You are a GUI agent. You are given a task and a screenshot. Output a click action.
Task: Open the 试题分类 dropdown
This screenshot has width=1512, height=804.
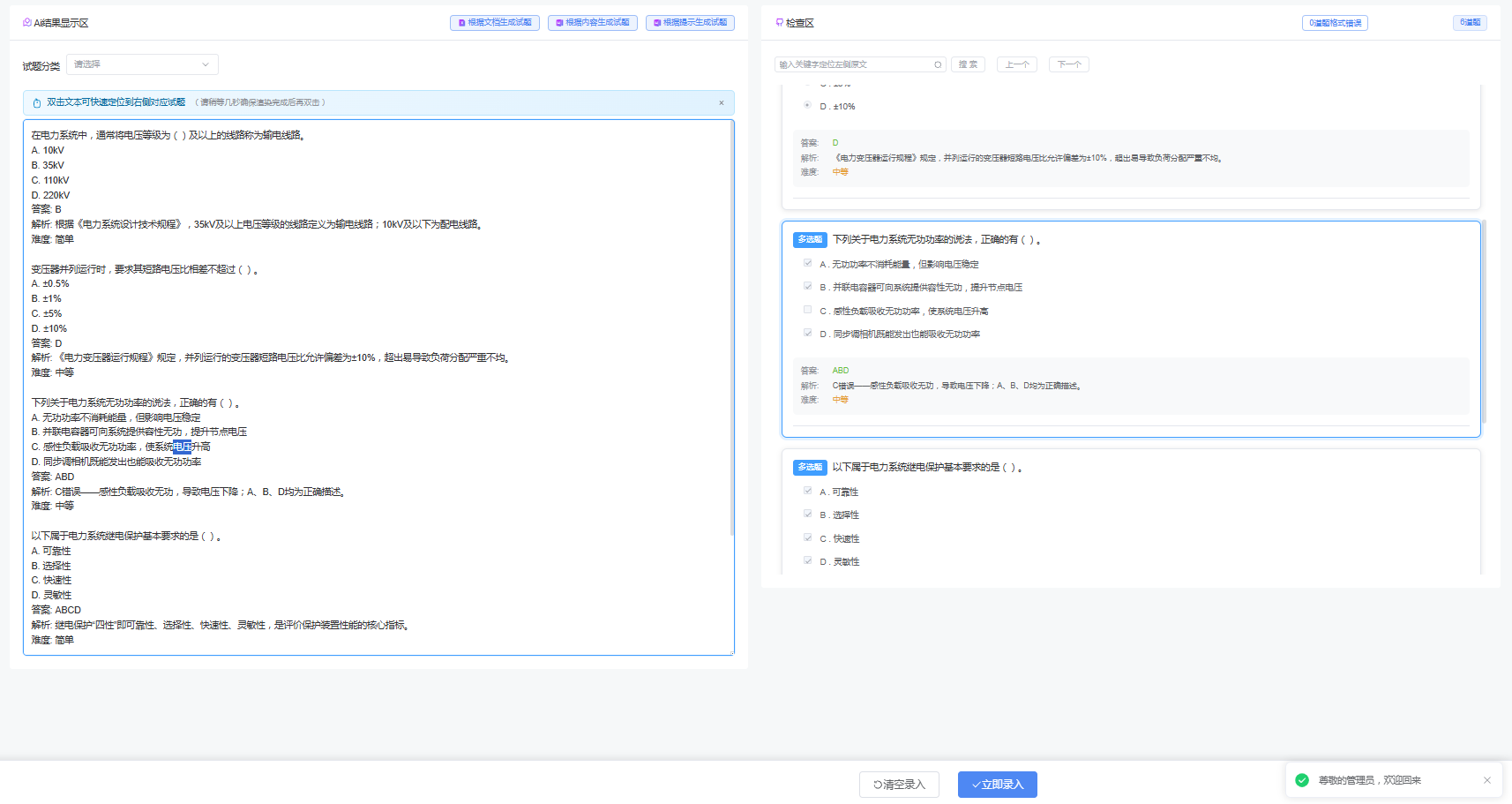(142, 64)
